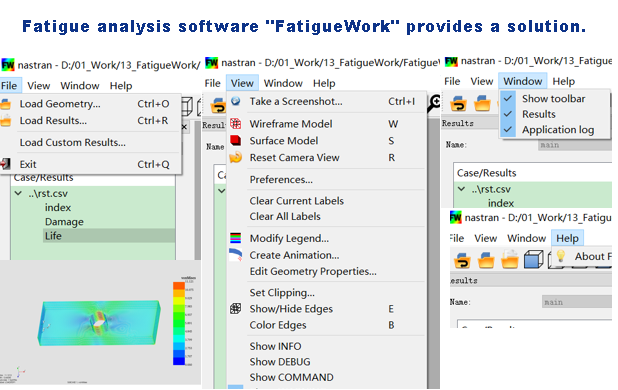This screenshot has height=390, width=618.
Task: Collapse ..\rst.csv chevron in File-menu window tree
Action: [18, 193]
